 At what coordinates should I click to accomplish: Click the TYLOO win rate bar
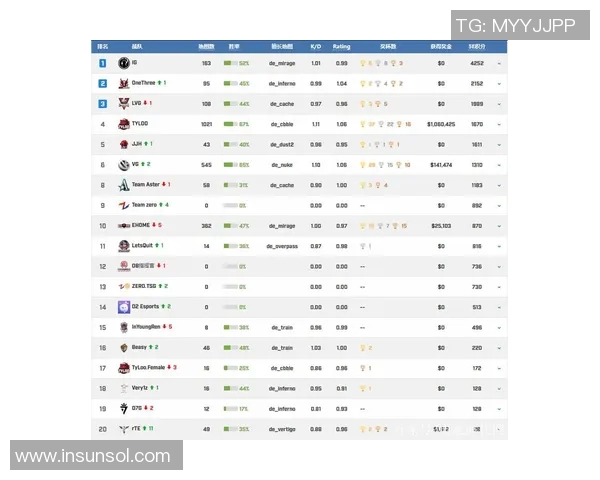[x=231, y=124]
